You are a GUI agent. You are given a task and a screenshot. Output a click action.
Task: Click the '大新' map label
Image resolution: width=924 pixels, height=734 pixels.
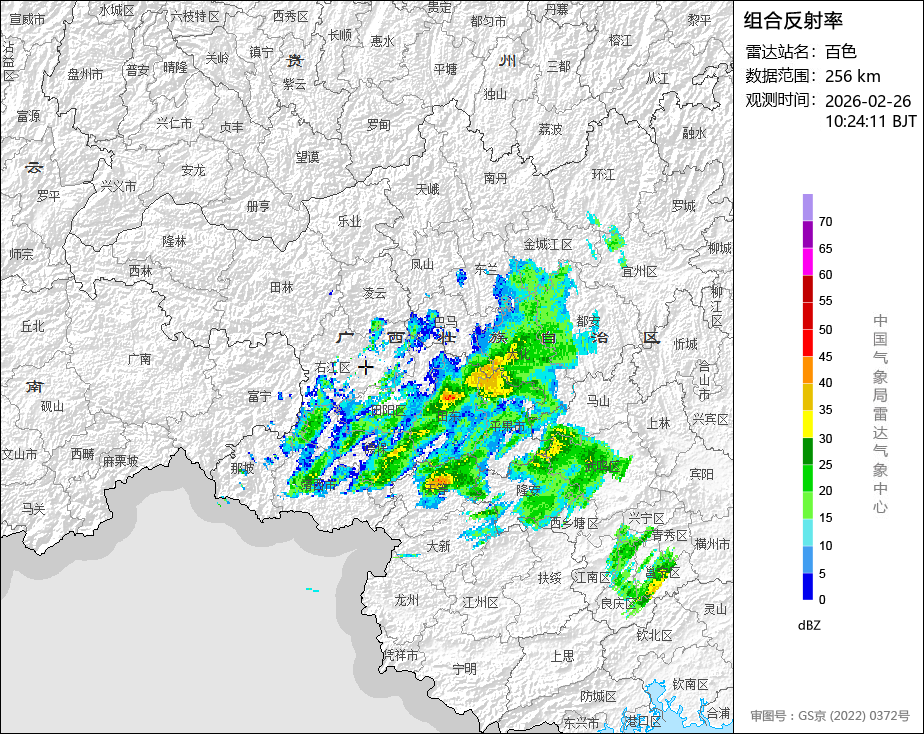(438, 546)
